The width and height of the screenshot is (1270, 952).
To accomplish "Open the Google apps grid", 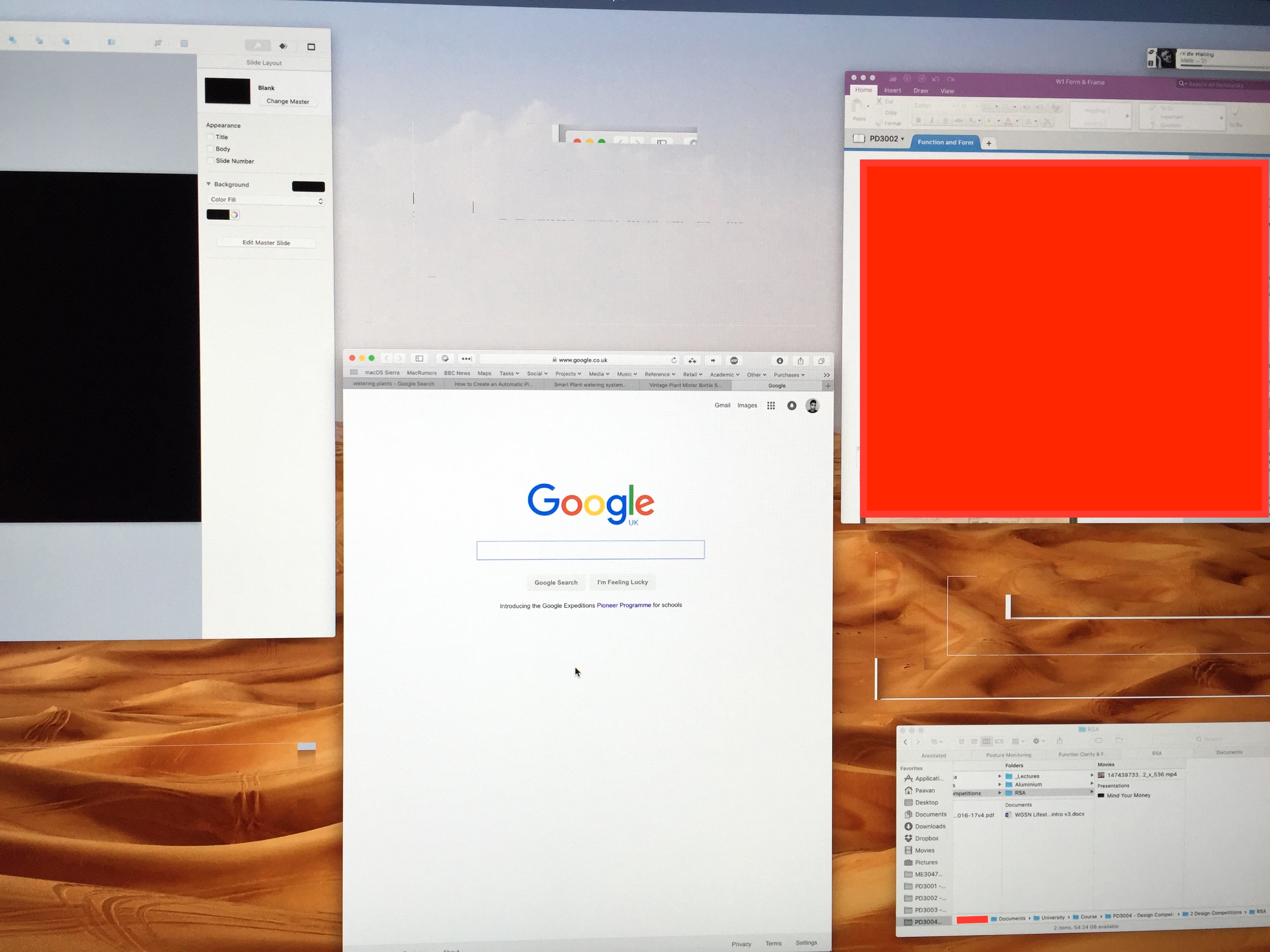I will [771, 406].
